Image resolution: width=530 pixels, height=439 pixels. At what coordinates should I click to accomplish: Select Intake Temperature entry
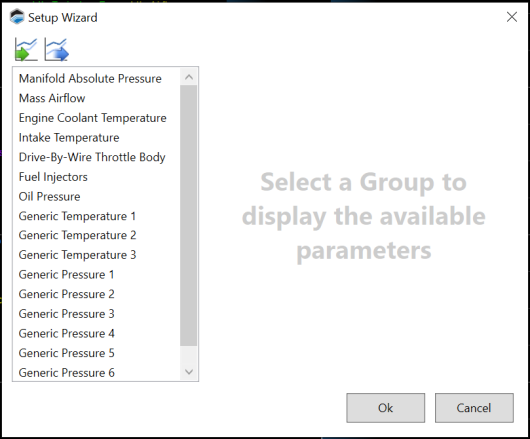[x=96, y=137]
